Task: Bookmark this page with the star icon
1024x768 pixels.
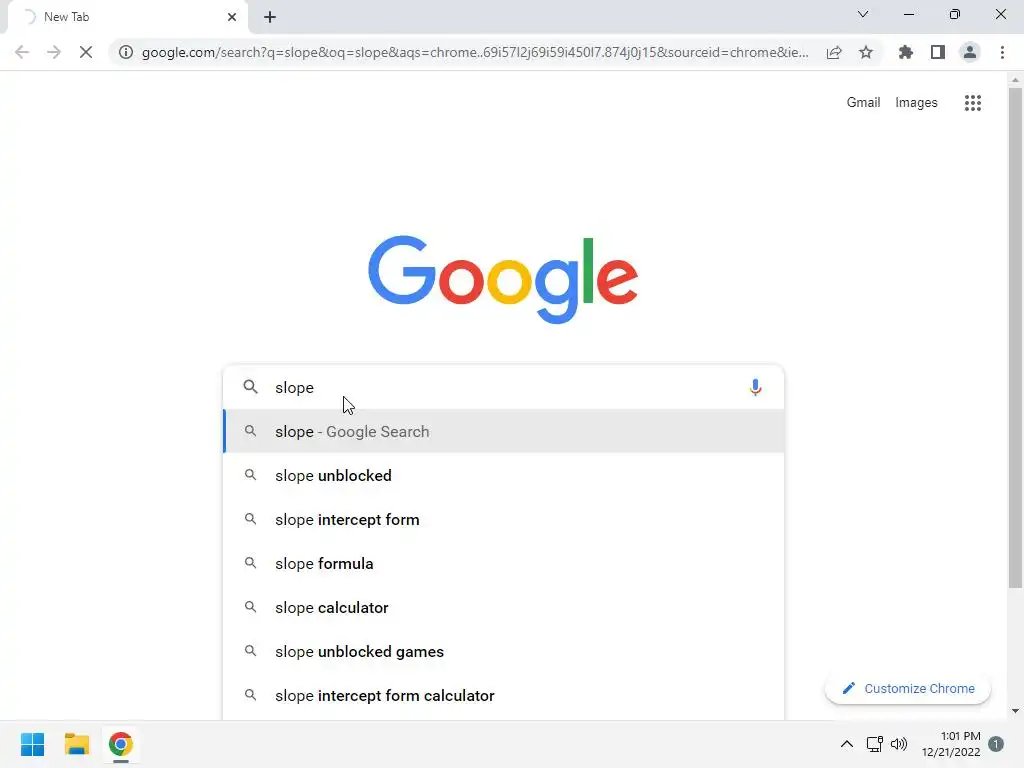Action: (866, 52)
